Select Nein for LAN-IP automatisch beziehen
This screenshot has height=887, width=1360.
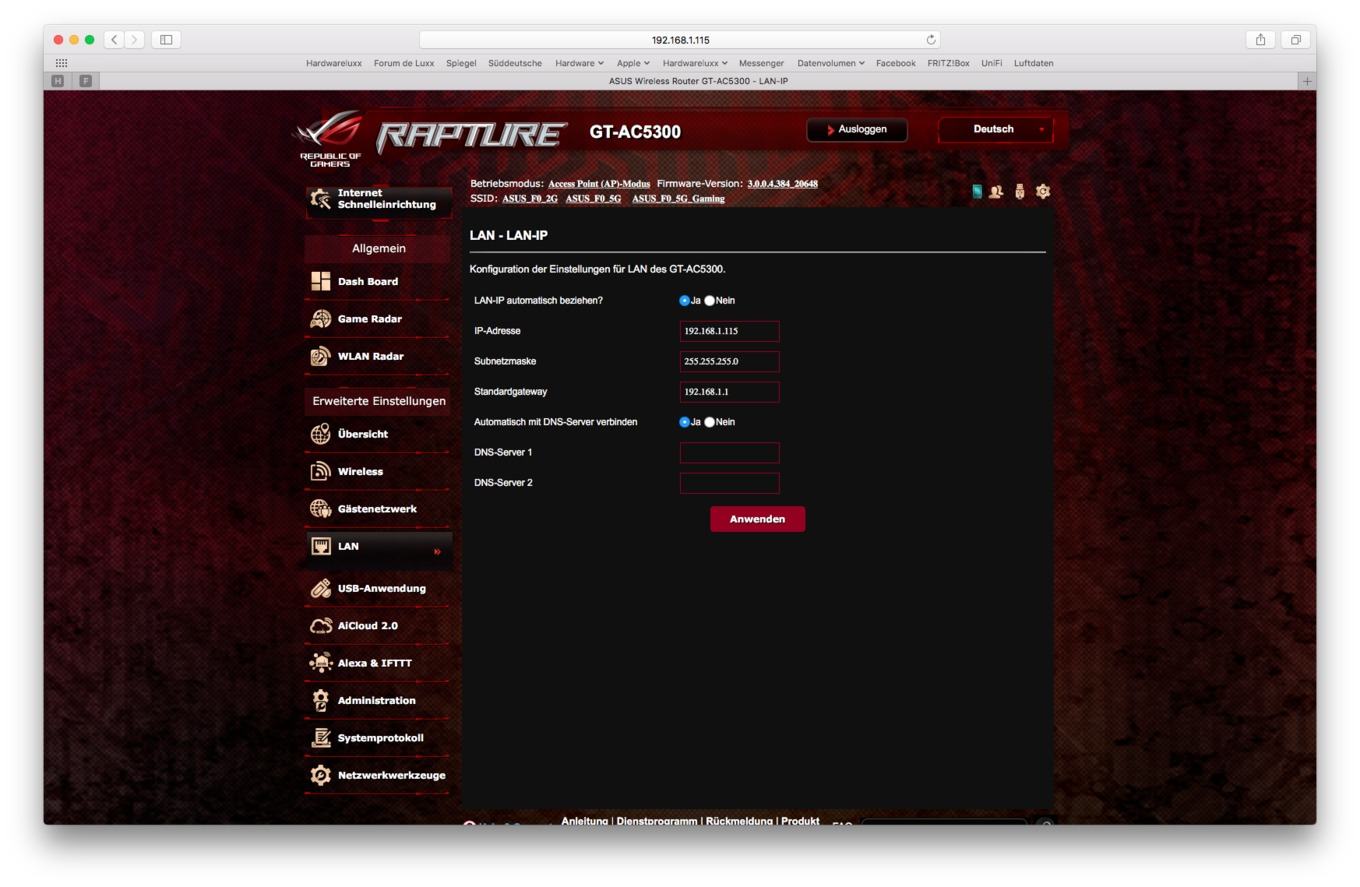pyautogui.click(x=710, y=301)
